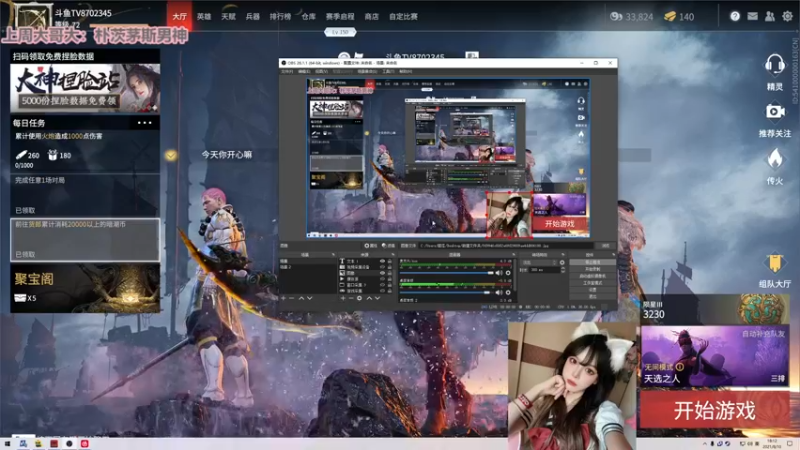Open the game settings gear icon
This screenshot has height=450, width=800.
[788, 16]
